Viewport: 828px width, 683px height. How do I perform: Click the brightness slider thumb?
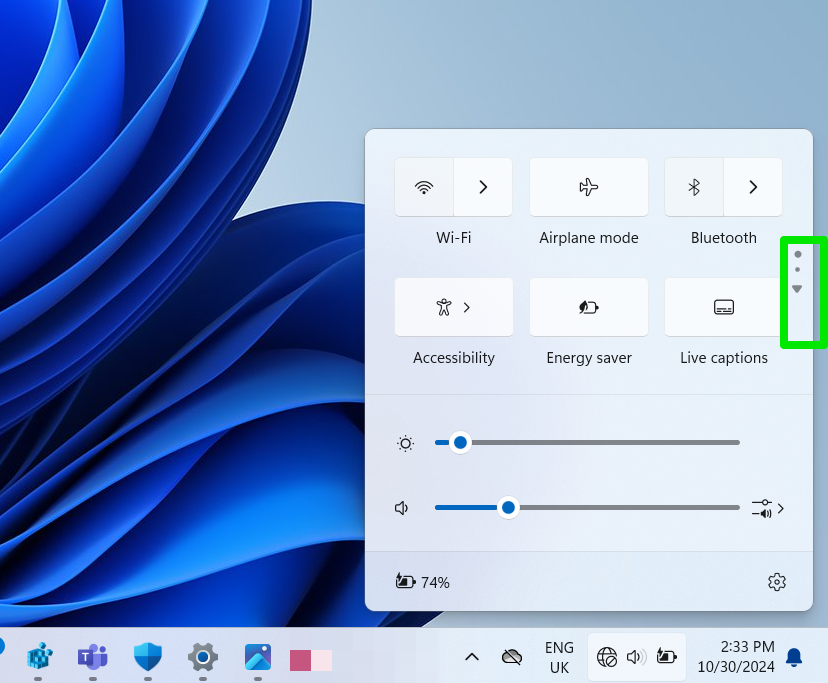tap(460, 443)
